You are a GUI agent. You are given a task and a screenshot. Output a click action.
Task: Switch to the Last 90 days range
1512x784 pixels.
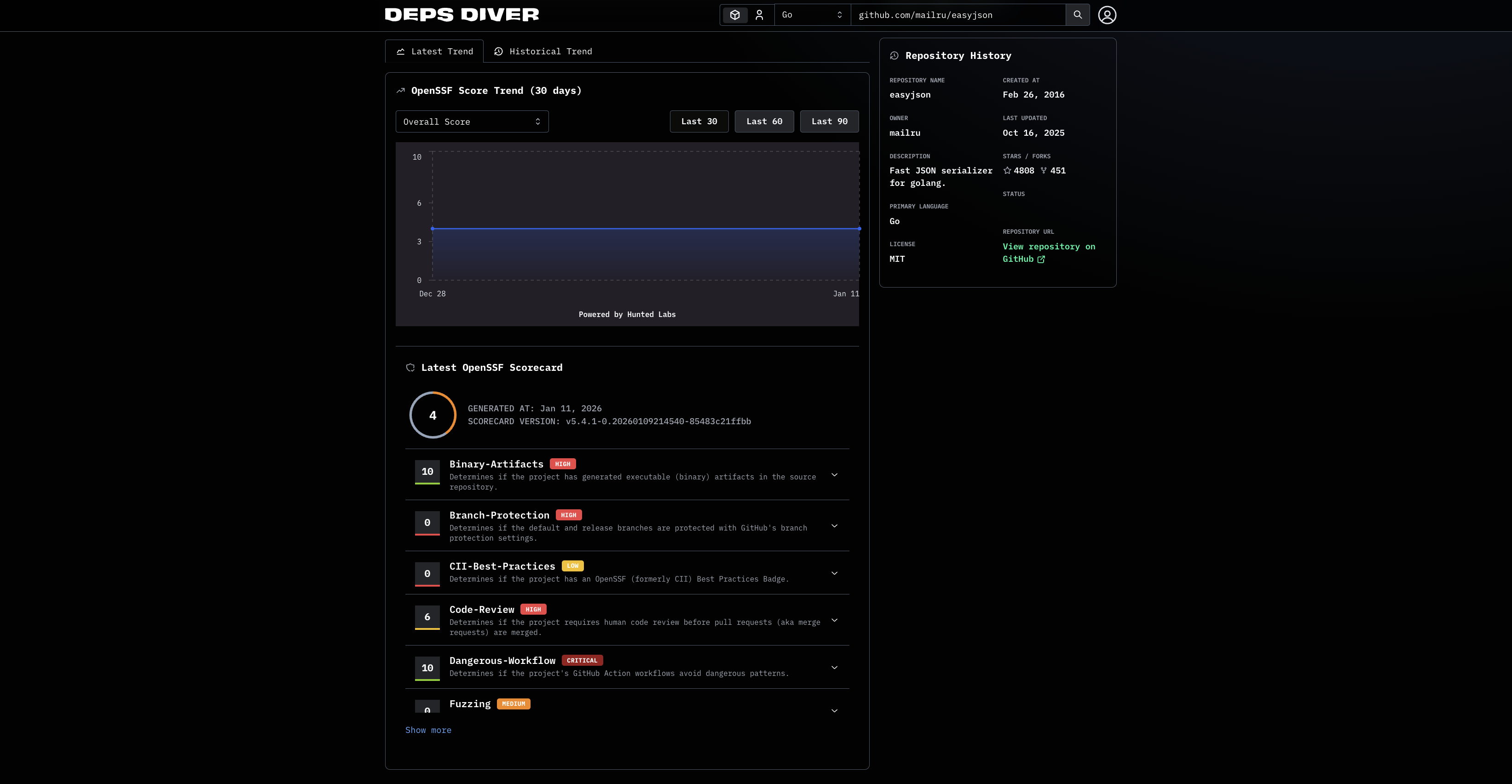click(x=829, y=121)
